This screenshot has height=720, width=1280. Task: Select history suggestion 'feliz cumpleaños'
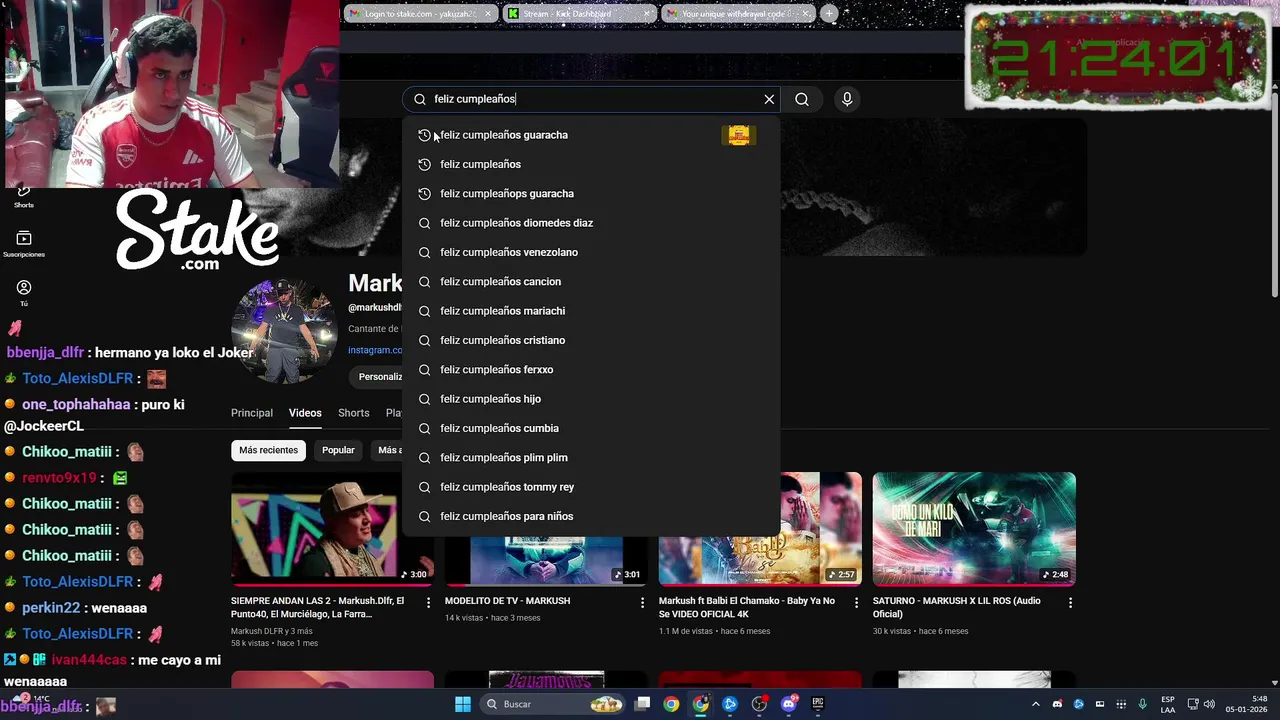click(x=591, y=164)
